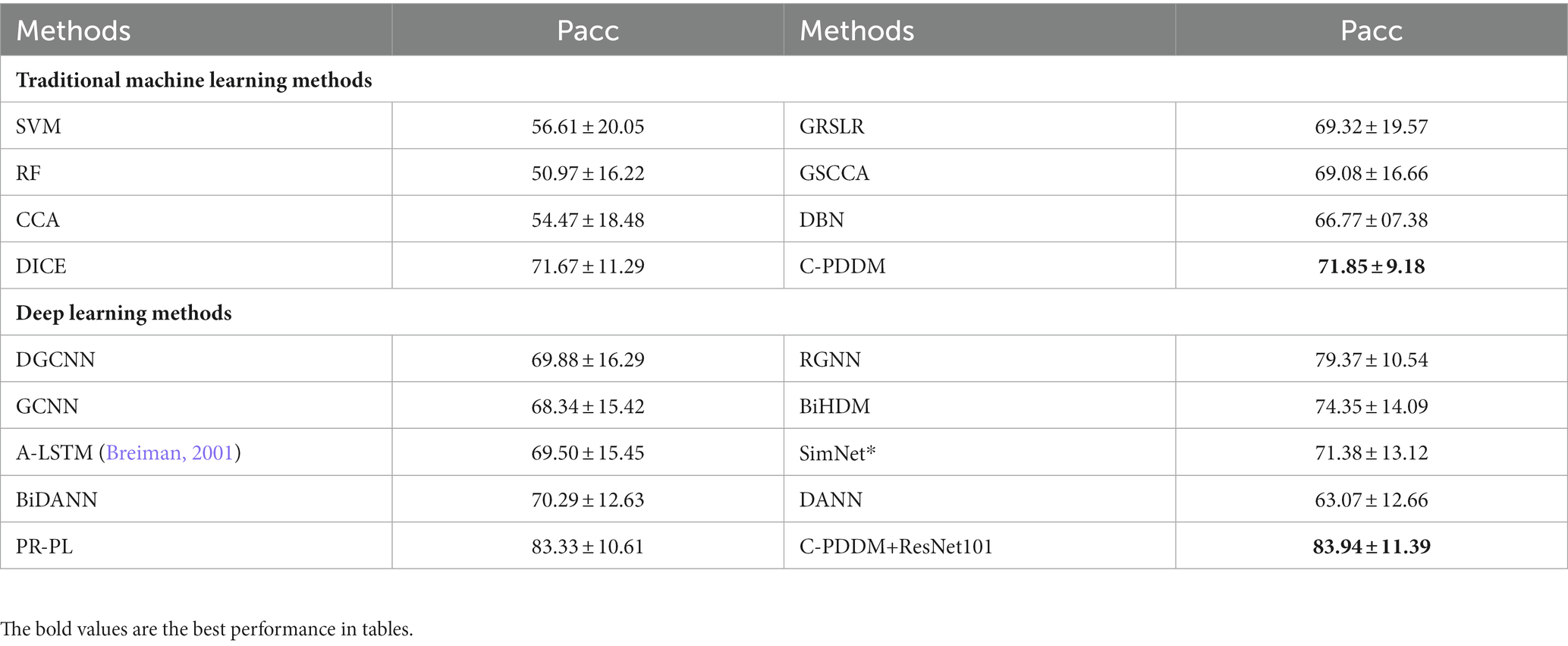
Task: Select the first Pacc column header
Action: pos(588,30)
